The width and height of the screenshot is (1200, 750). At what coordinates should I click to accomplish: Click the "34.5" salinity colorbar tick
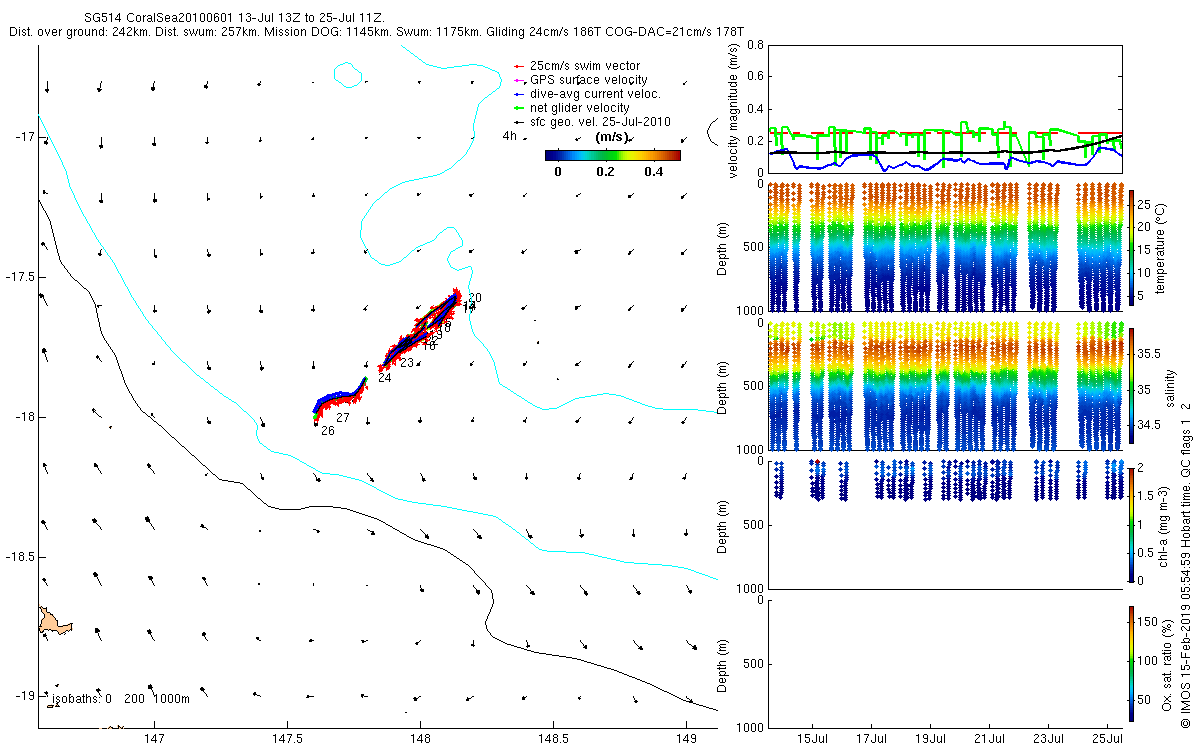click(x=1148, y=425)
